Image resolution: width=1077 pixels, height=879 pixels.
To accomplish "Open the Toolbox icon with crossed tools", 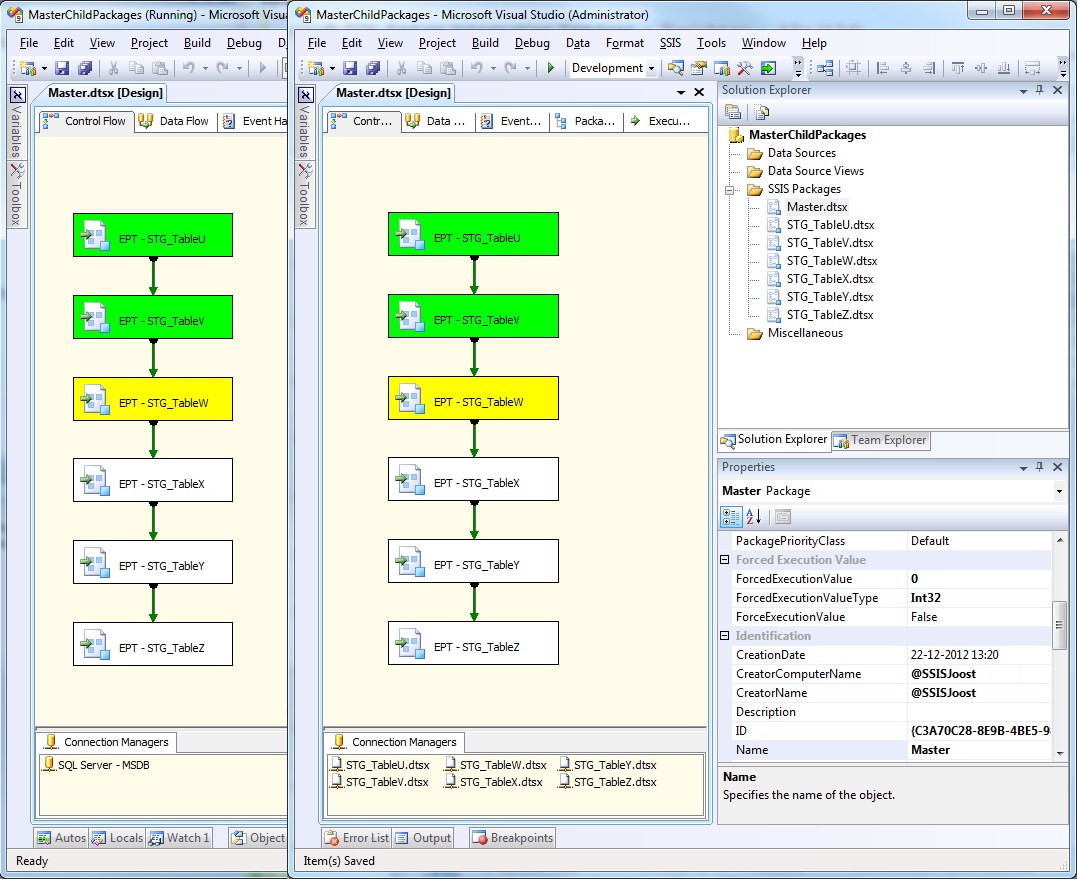I will pos(745,68).
